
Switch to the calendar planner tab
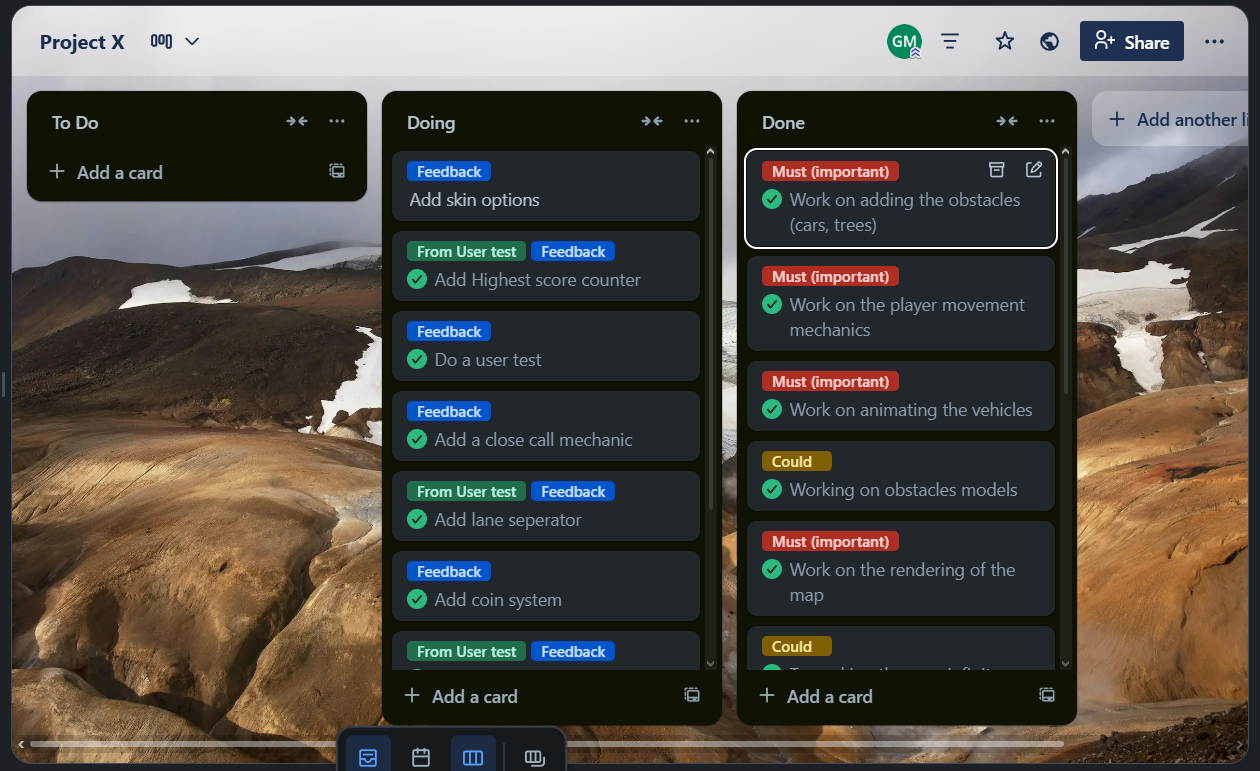point(421,757)
